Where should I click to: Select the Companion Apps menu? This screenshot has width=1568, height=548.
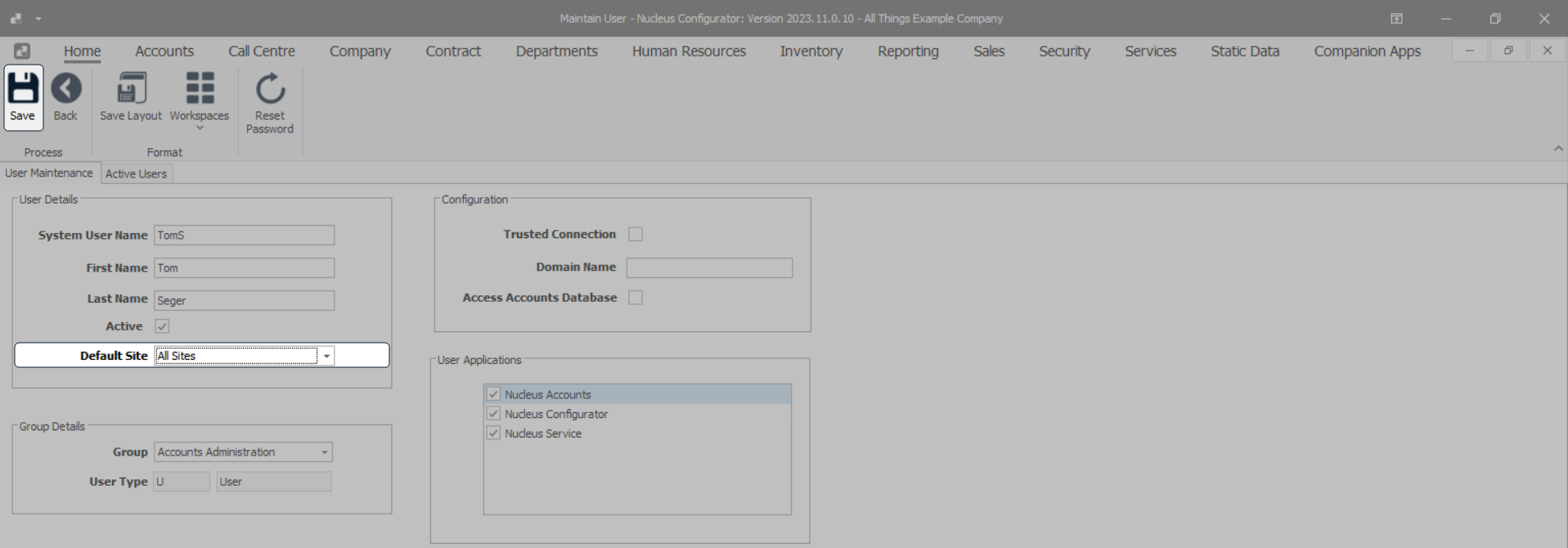point(1367,51)
